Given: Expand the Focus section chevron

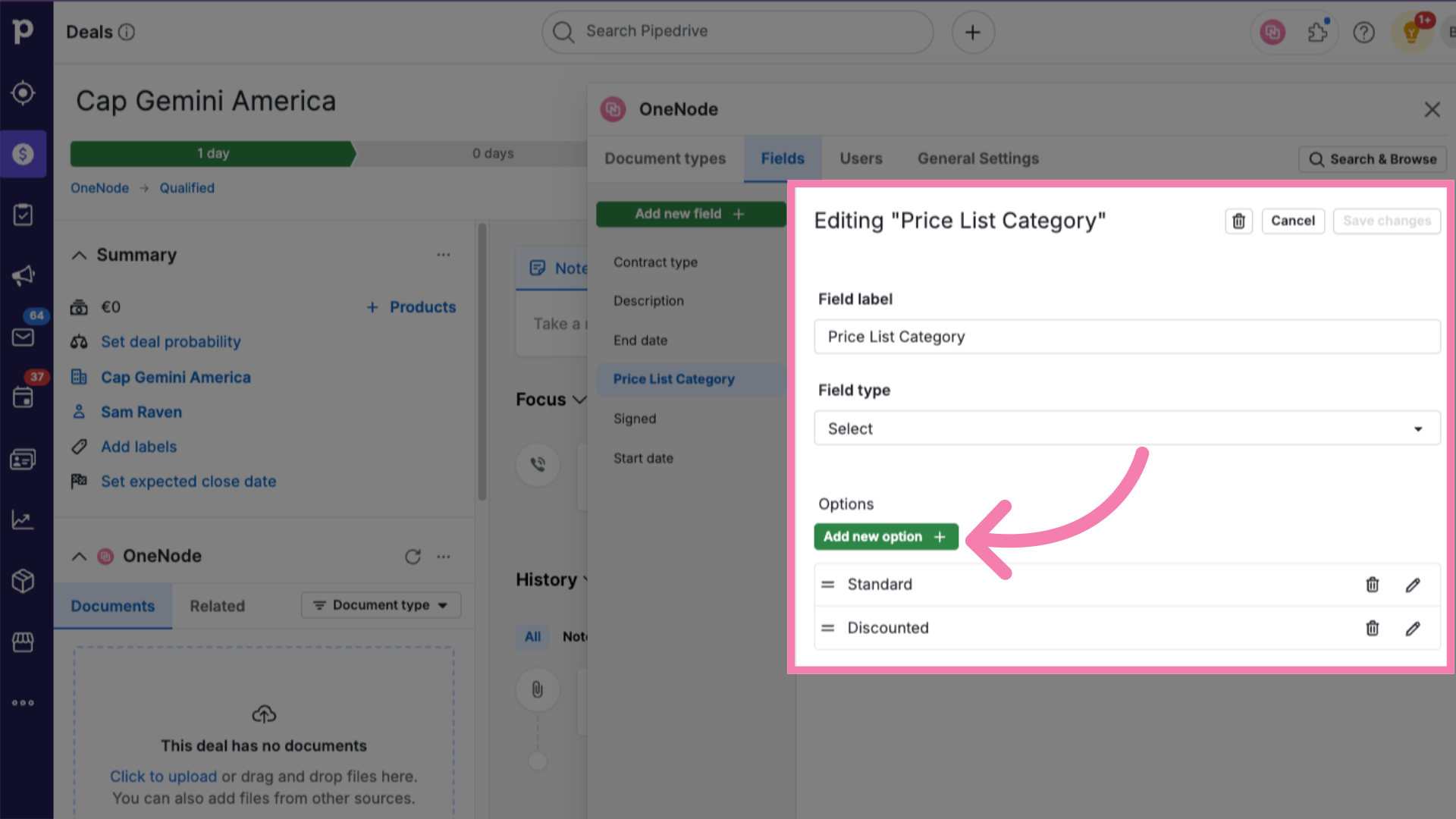Looking at the screenshot, I should click(x=581, y=399).
